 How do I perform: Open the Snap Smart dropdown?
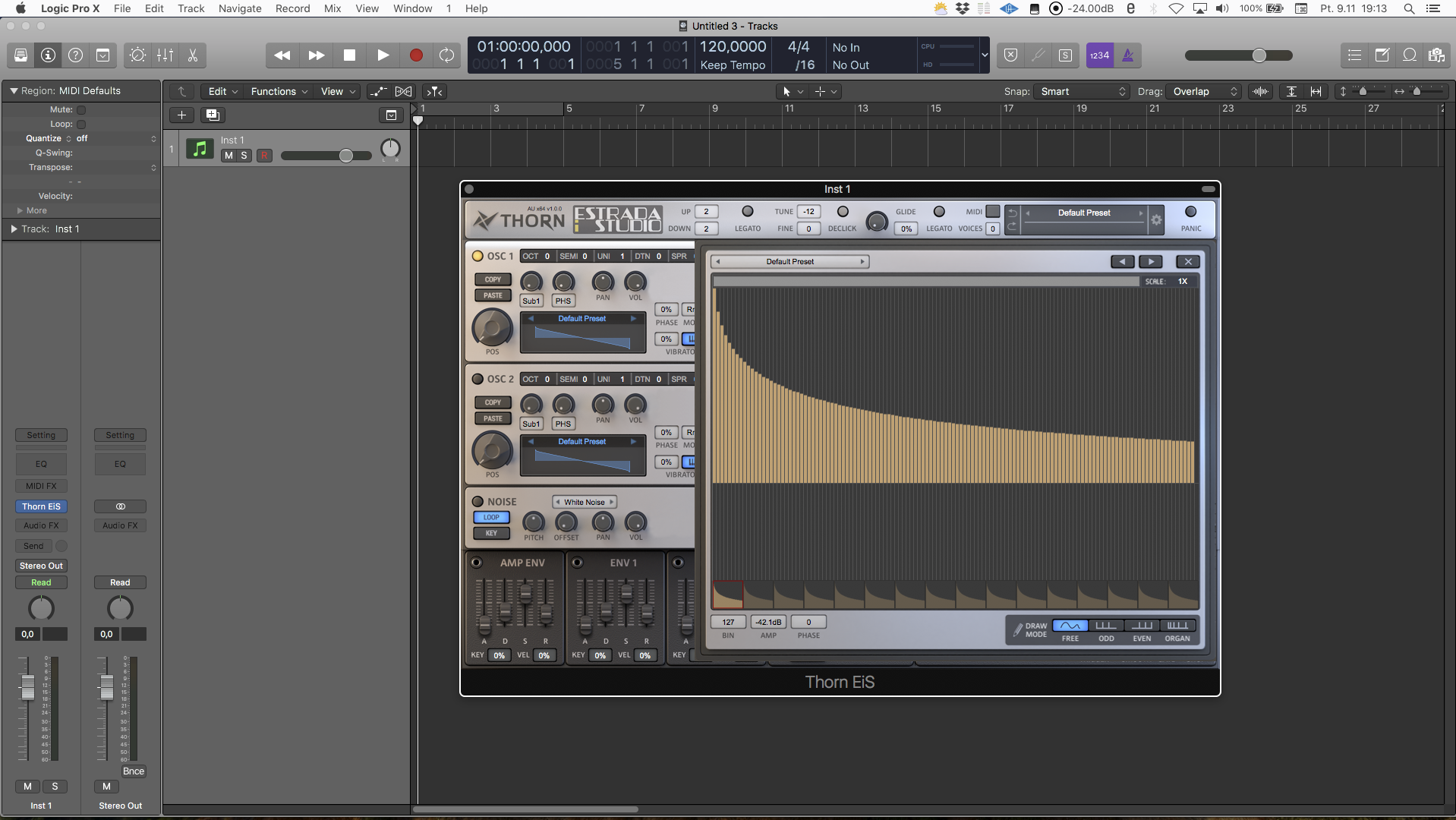pos(1083,92)
